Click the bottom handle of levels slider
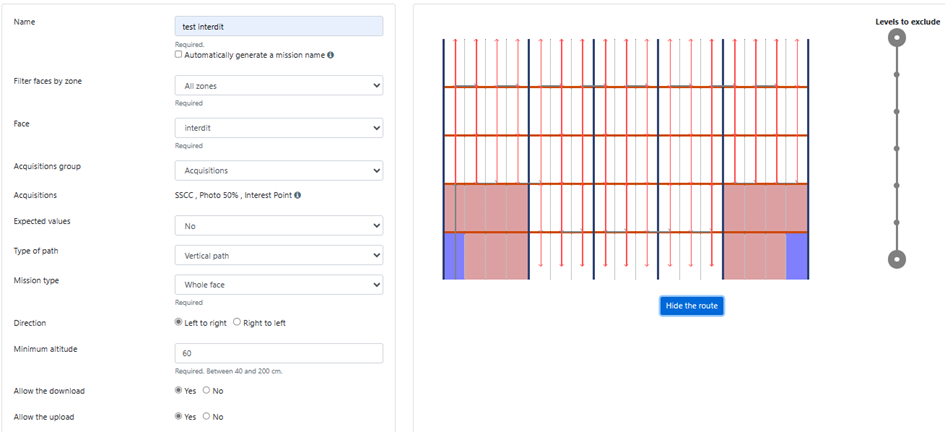Image resolution: width=945 pixels, height=432 pixels. (897, 259)
